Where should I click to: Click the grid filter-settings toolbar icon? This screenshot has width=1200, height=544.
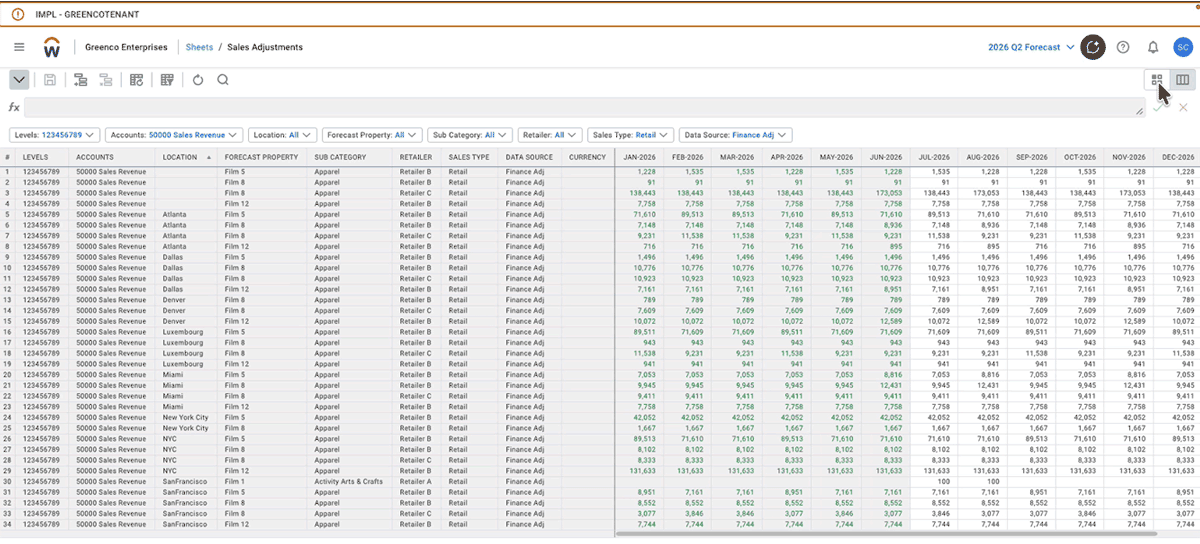pos(168,80)
